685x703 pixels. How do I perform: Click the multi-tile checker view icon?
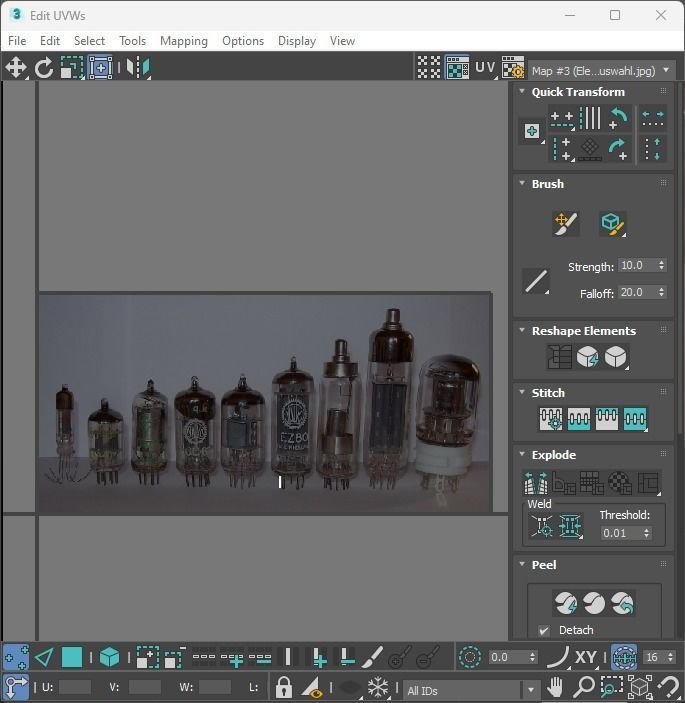[x=429, y=68]
